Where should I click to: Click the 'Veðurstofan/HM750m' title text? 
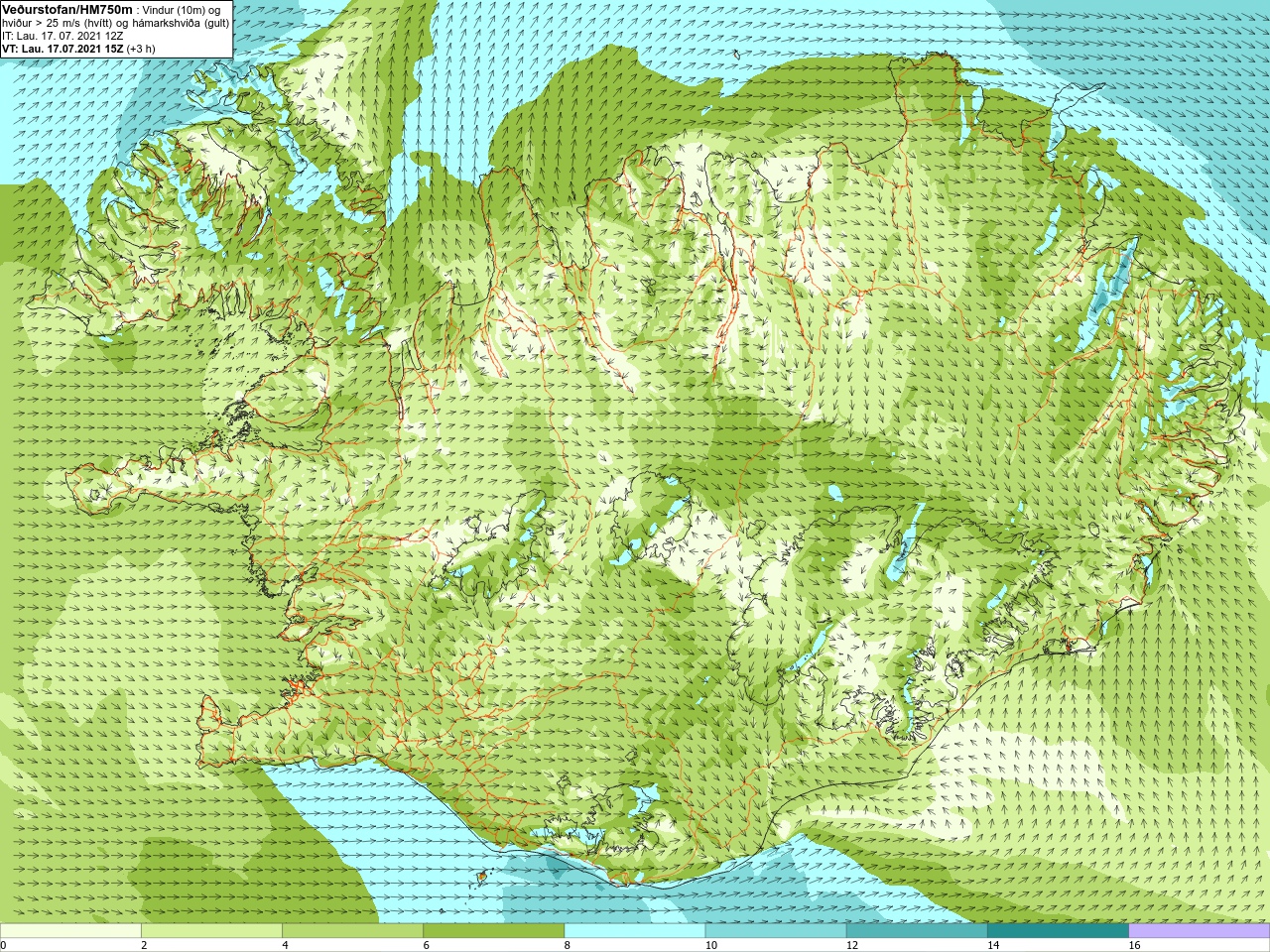click(67, 9)
